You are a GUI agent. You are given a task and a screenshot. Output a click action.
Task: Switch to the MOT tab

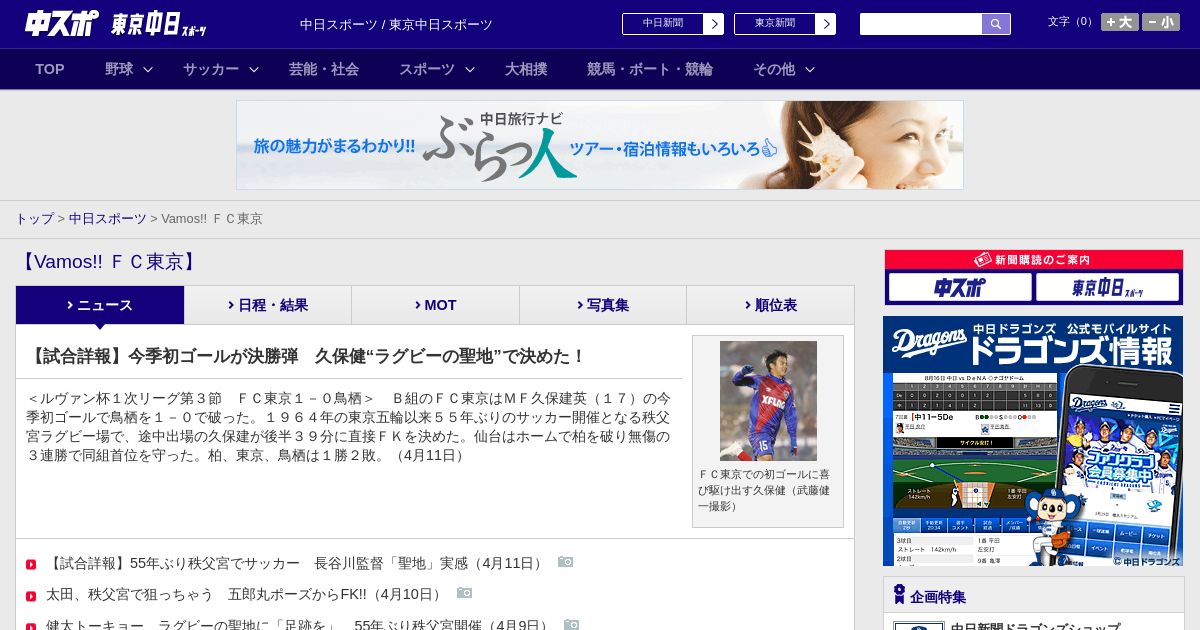click(x=435, y=305)
